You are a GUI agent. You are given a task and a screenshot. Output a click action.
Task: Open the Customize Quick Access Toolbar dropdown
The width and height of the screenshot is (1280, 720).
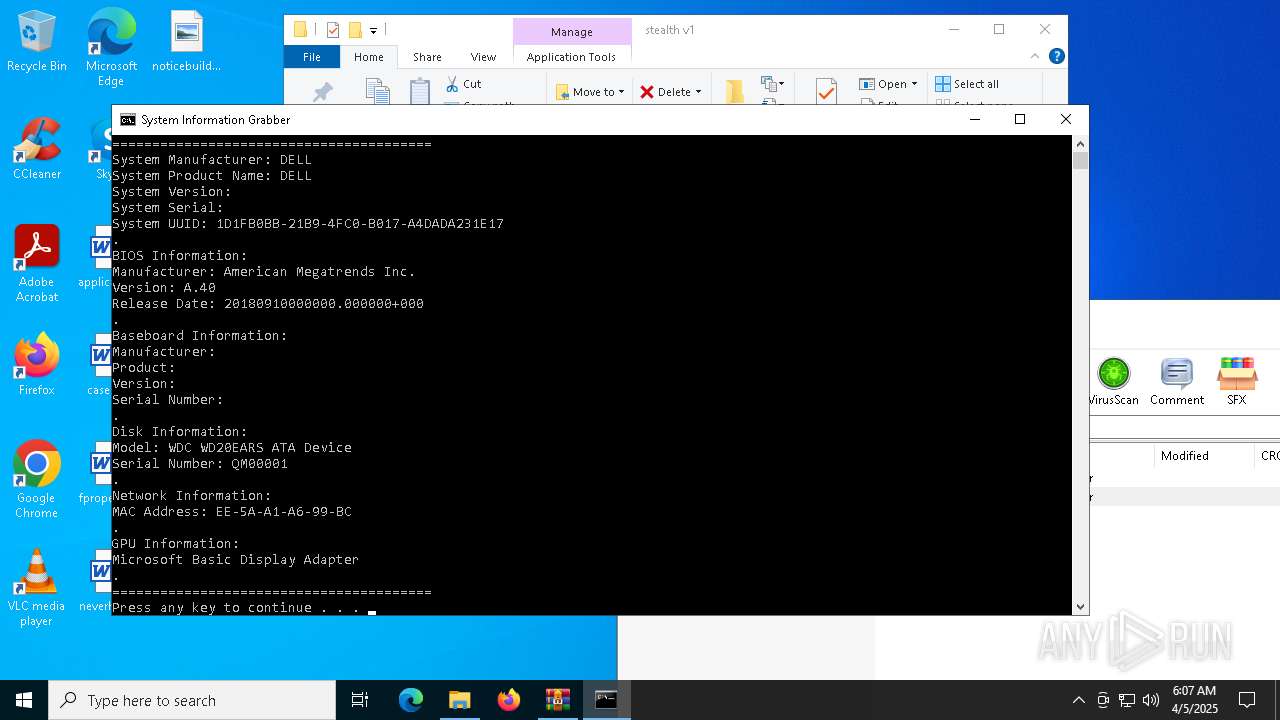[x=374, y=30]
